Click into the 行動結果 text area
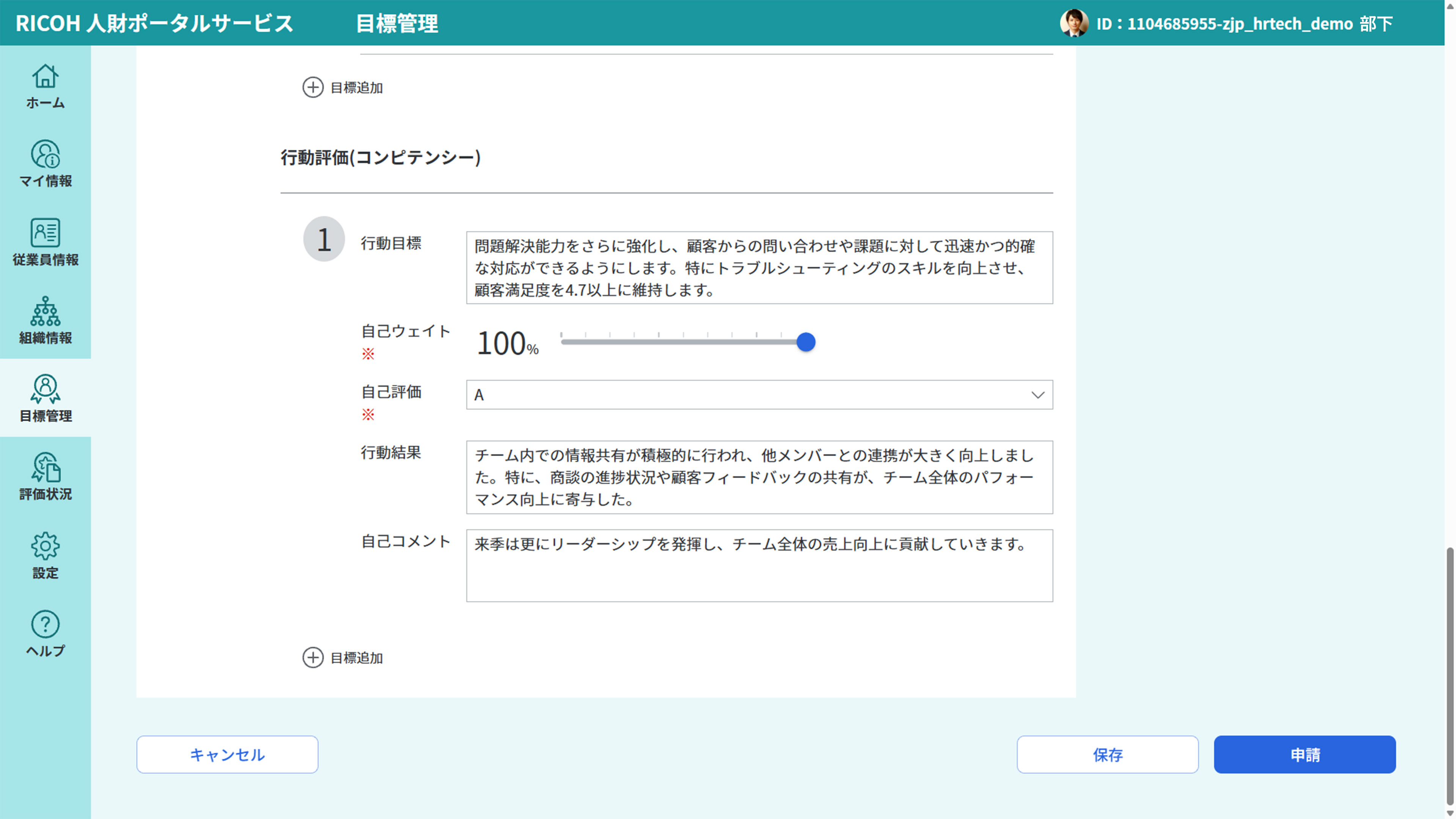The height and width of the screenshot is (819, 1456). click(x=758, y=477)
